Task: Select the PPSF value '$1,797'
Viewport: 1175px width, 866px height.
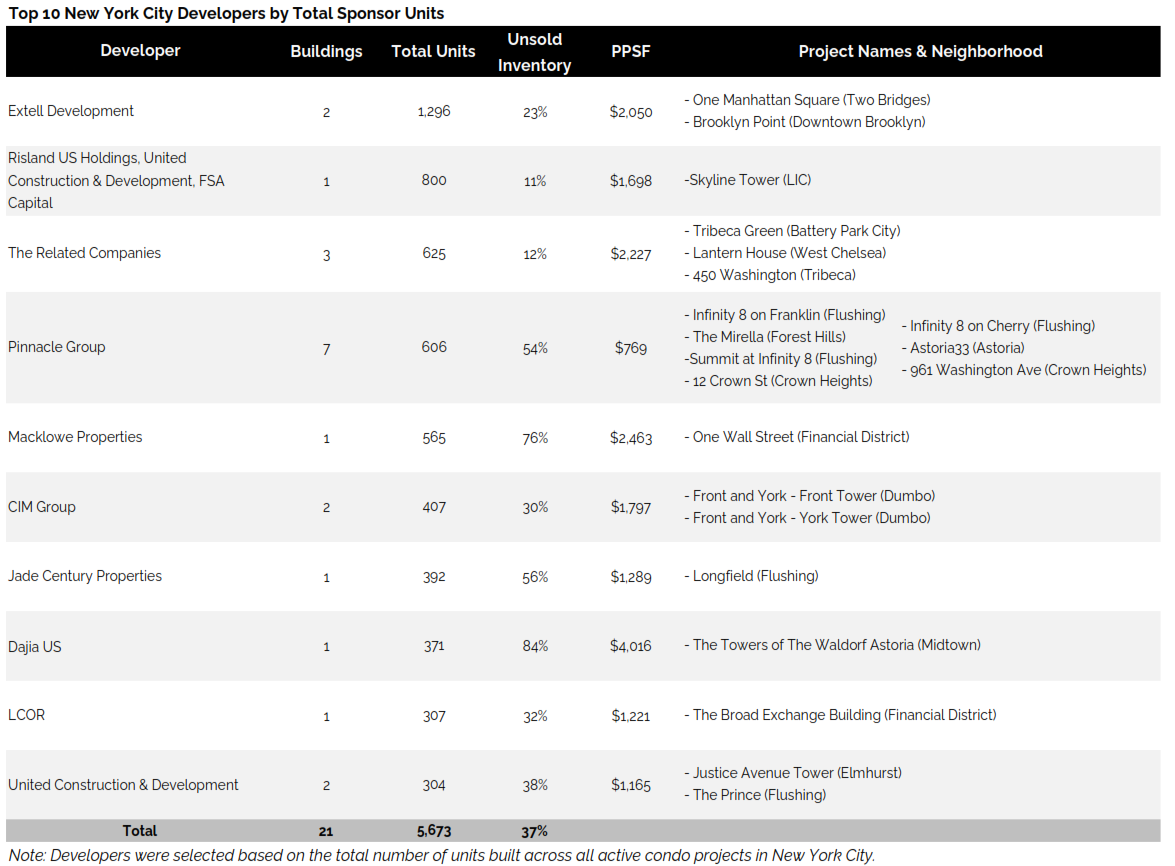Action: [x=631, y=507]
